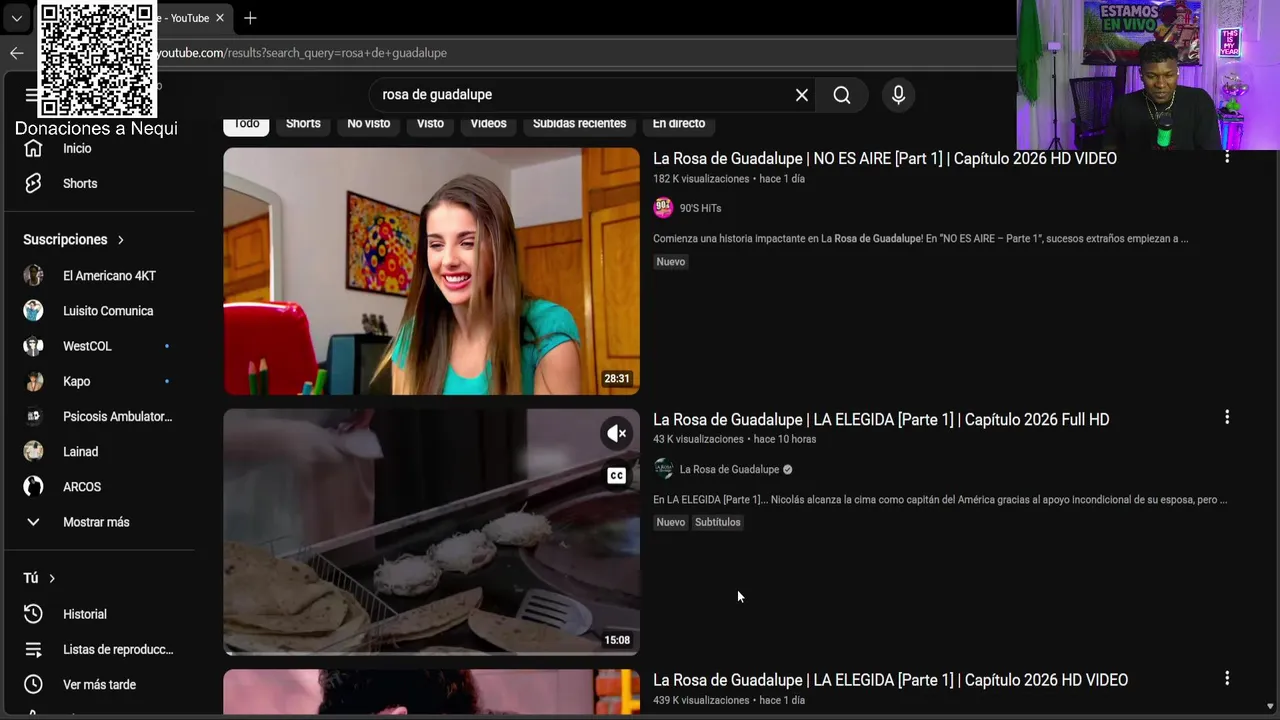The image size is (1280, 720).
Task: Open Ver más tarde in the sidebar
Action: (x=99, y=685)
